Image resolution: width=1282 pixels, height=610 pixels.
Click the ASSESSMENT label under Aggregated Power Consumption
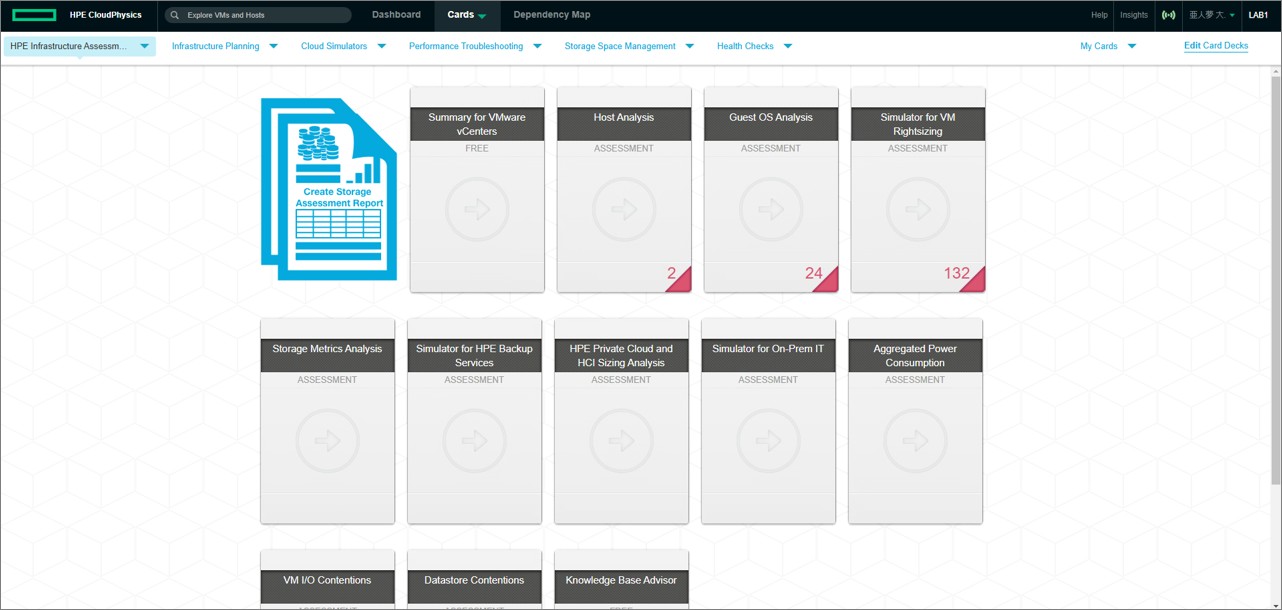[916, 380]
